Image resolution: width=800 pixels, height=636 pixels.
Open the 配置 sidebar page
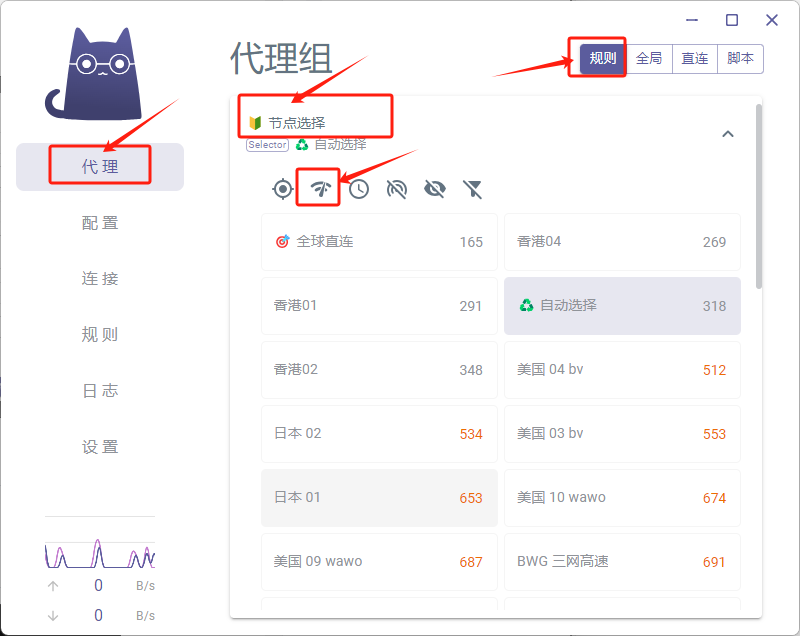tap(100, 223)
